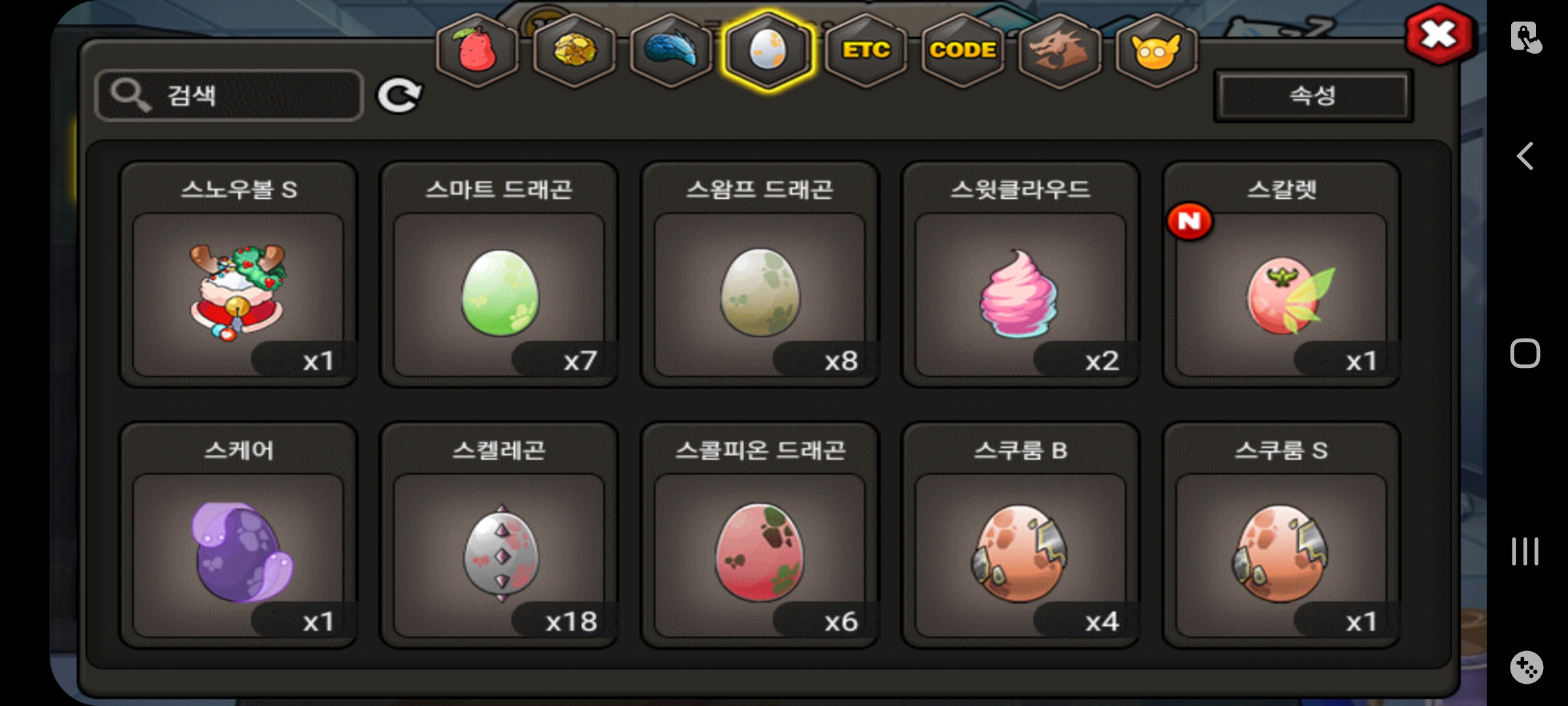
Task: Tap the Android back arrow
Action: pos(1526,156)
